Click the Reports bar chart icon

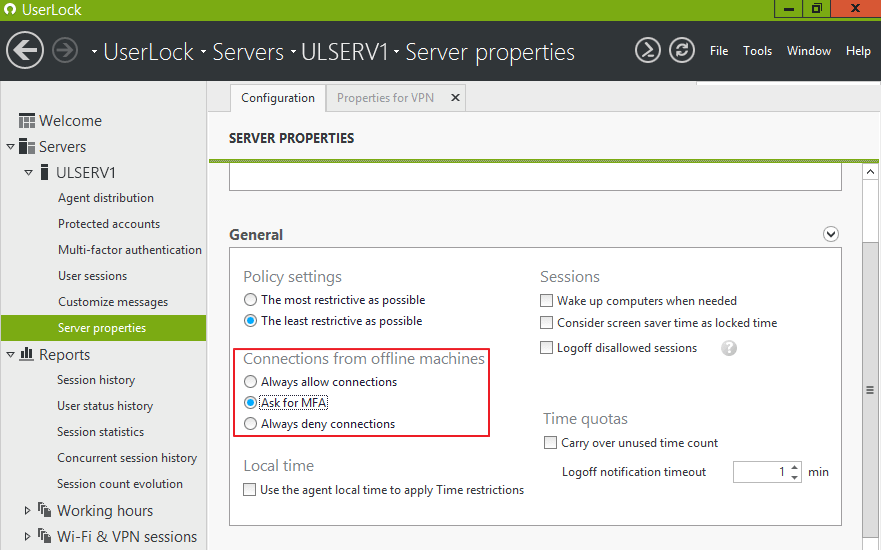(26, 354)
